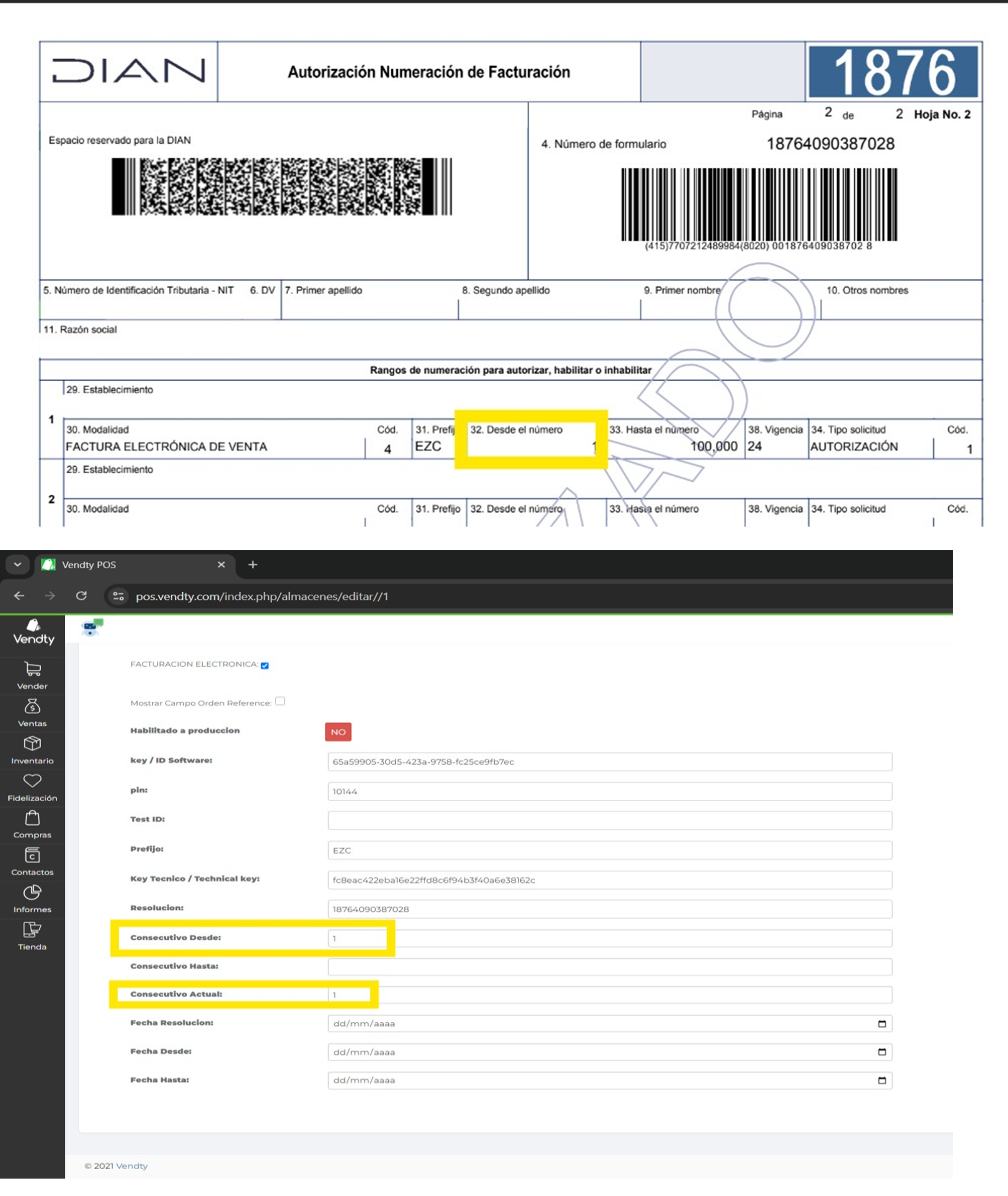
Task: Enable Mostrar Campo Orden Reference checkbox
Action: coord(280,701)
